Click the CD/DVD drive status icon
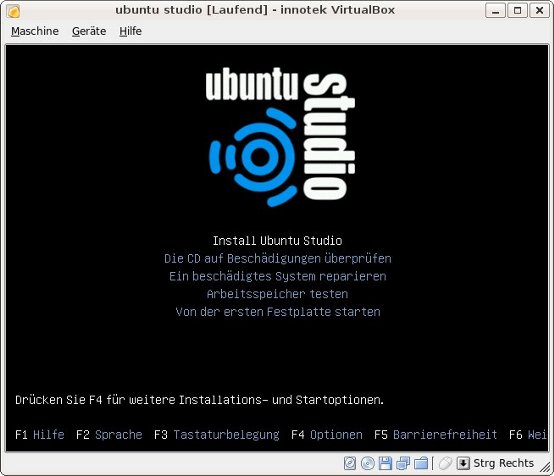 [x=368, y=463]
